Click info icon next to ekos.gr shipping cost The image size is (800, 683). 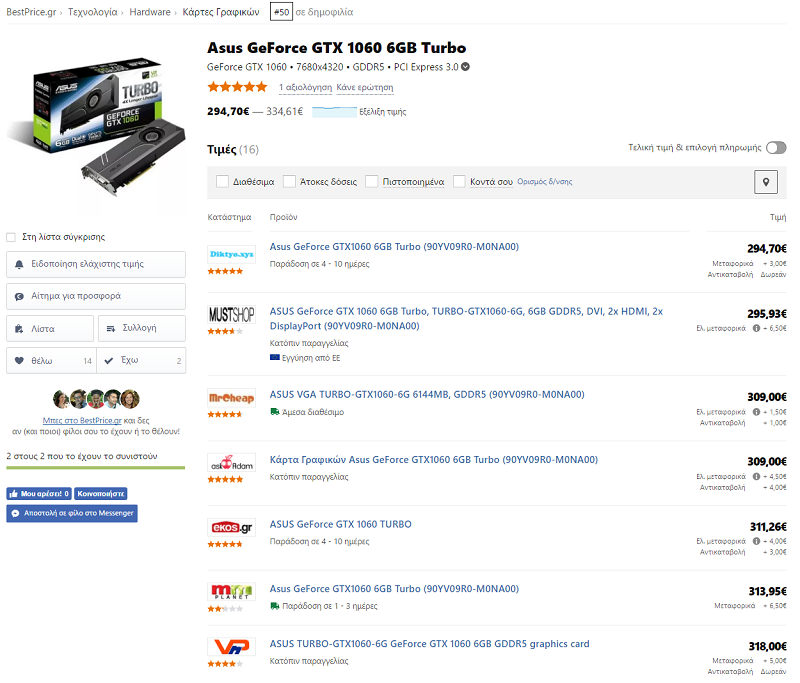click(756, 541)
